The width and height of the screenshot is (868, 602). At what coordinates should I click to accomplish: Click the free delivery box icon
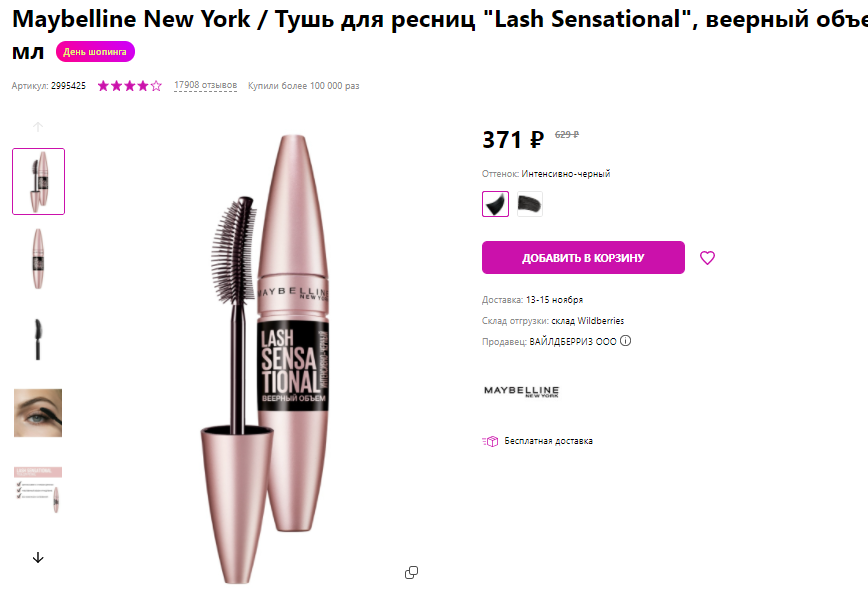click(490, 441)
